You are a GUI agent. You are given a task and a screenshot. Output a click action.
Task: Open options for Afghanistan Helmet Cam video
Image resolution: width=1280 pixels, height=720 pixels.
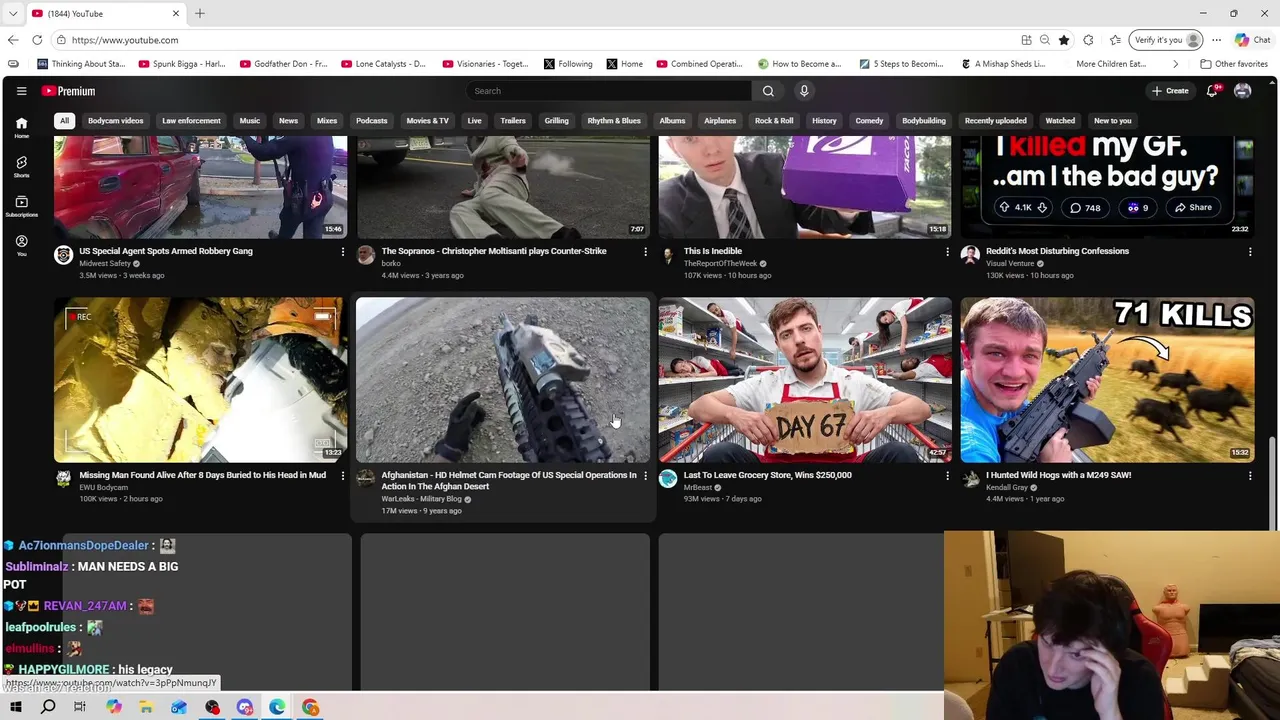pyautogui.click(x=645, y=476)
